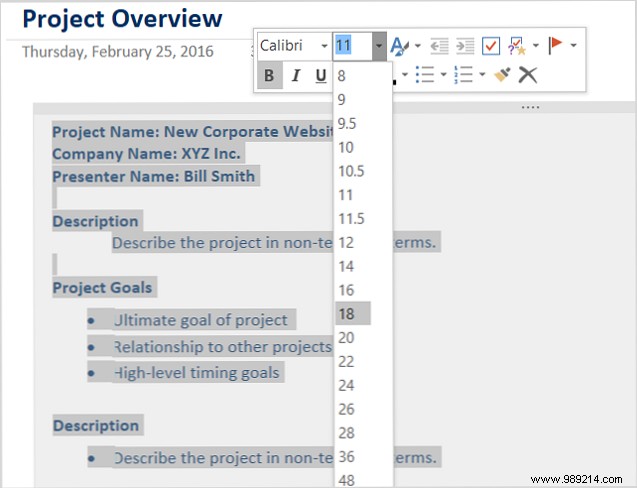
Task: Click the date Thursday, February 25, 2016
Action: 118,52
